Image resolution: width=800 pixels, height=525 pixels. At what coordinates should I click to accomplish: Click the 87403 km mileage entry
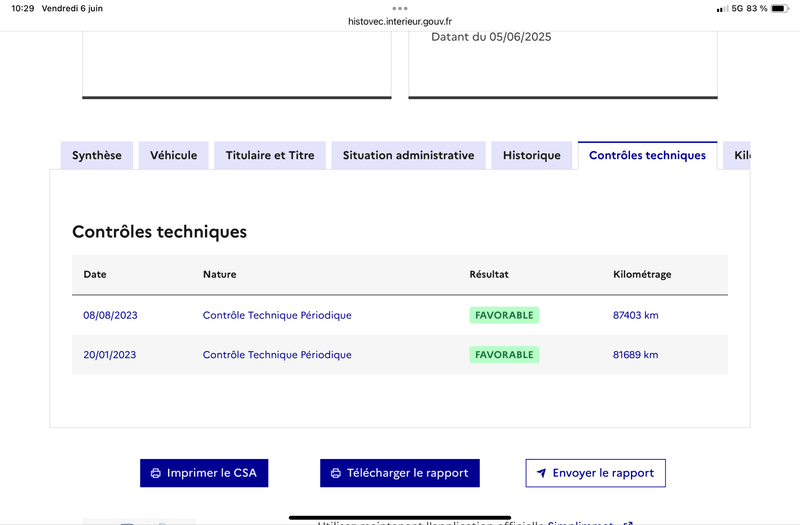636,315
